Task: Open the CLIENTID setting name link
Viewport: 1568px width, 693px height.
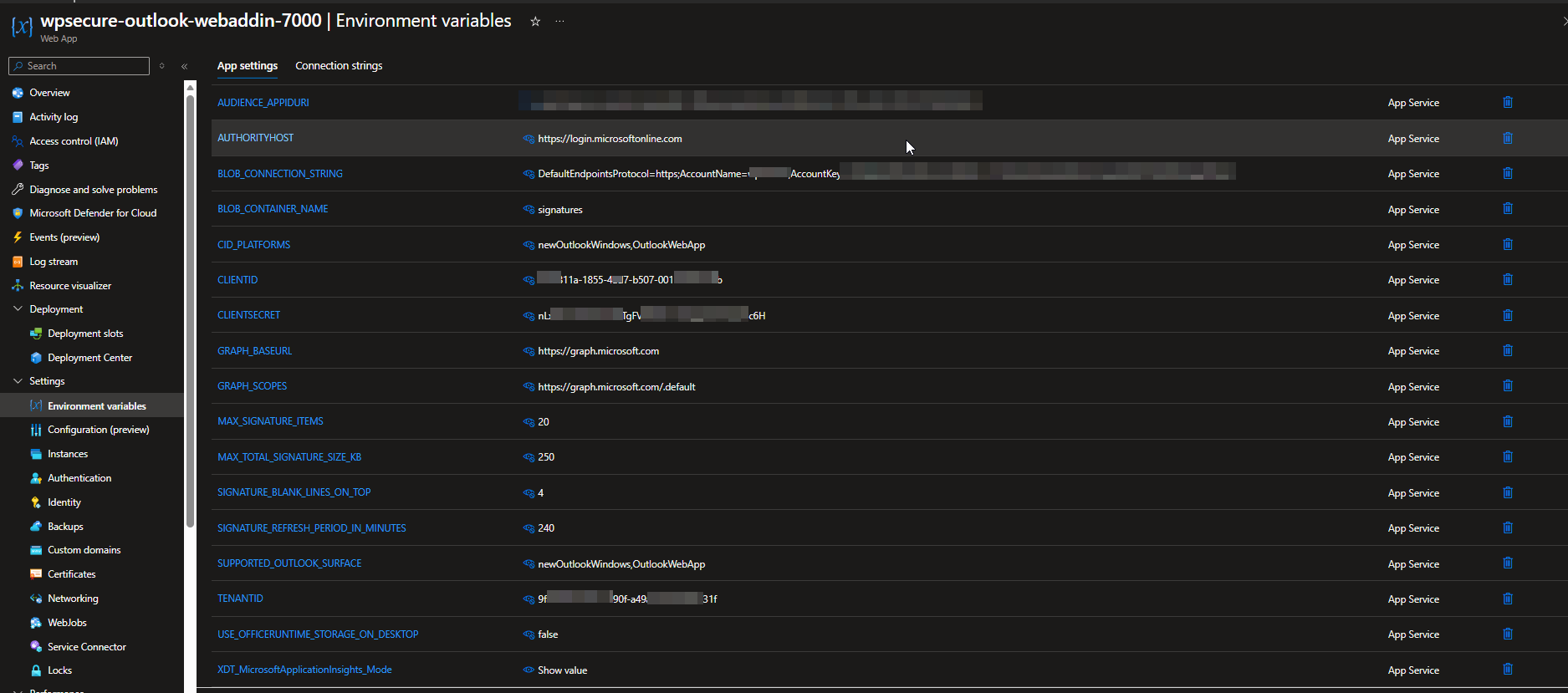Action: 237,280
